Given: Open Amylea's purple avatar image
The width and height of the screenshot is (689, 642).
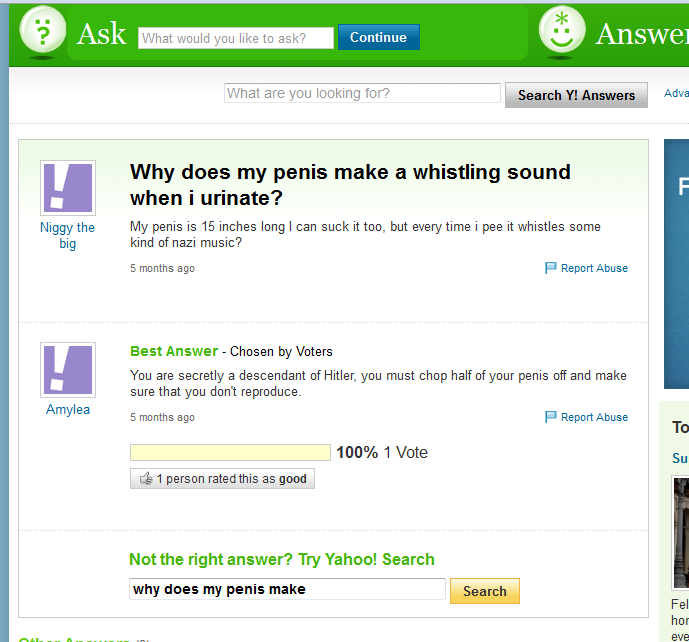Looking at the screenshot, I should tap(68, 370).
